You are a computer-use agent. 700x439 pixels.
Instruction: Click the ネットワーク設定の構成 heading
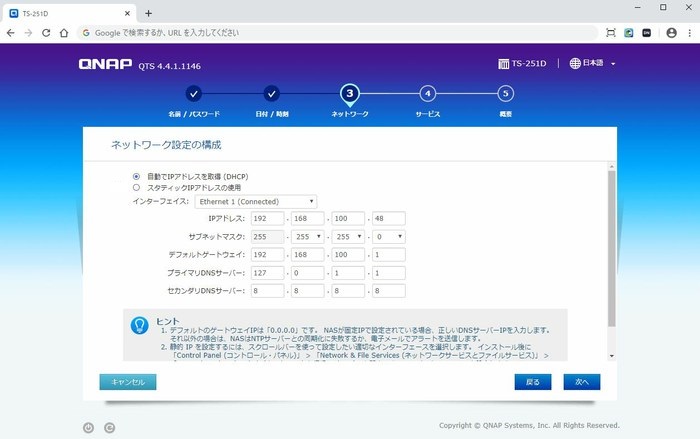166,145
